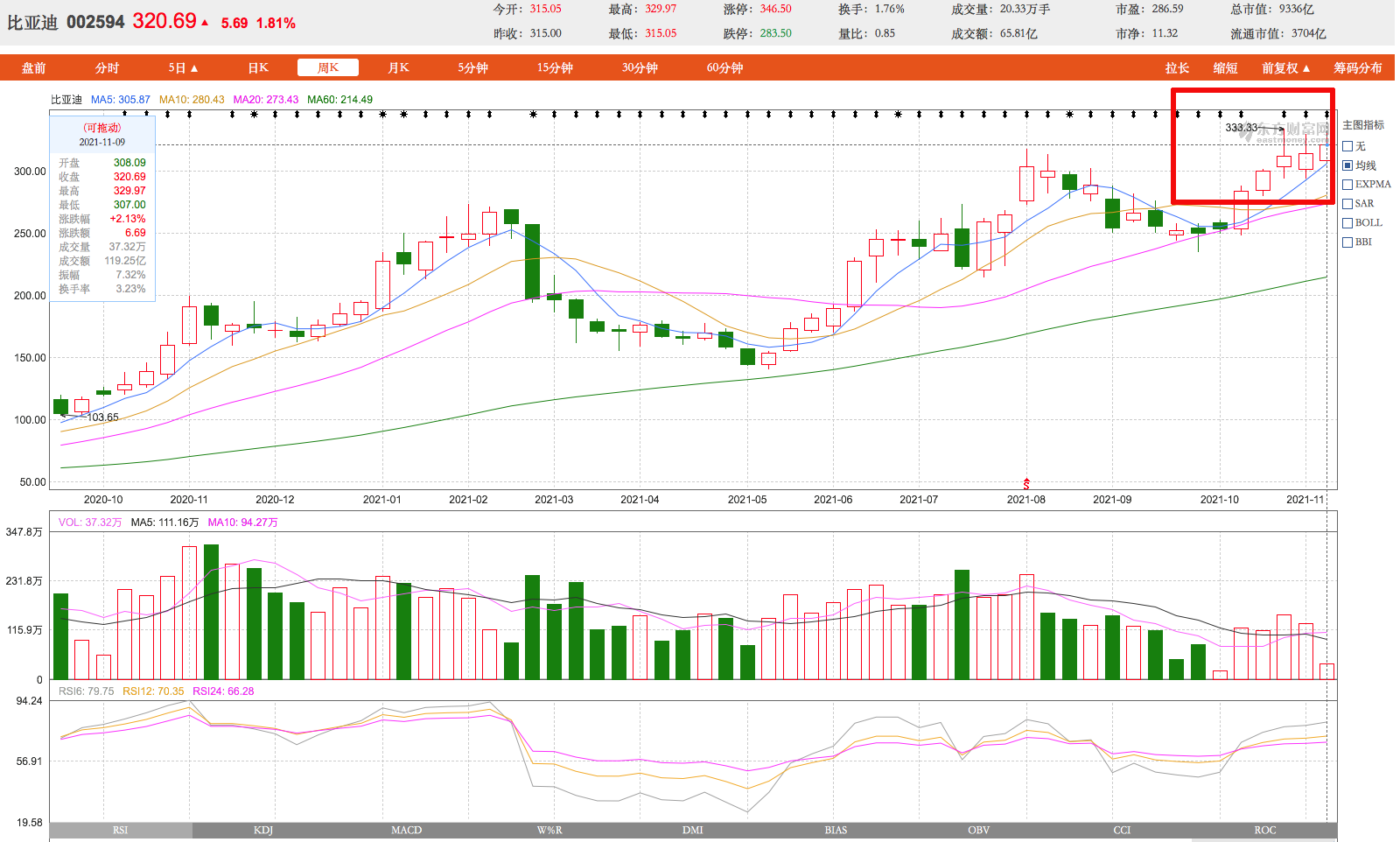Select the RSI indicator tab
This screenshot has height=842, width=1400.
point(121,830)
